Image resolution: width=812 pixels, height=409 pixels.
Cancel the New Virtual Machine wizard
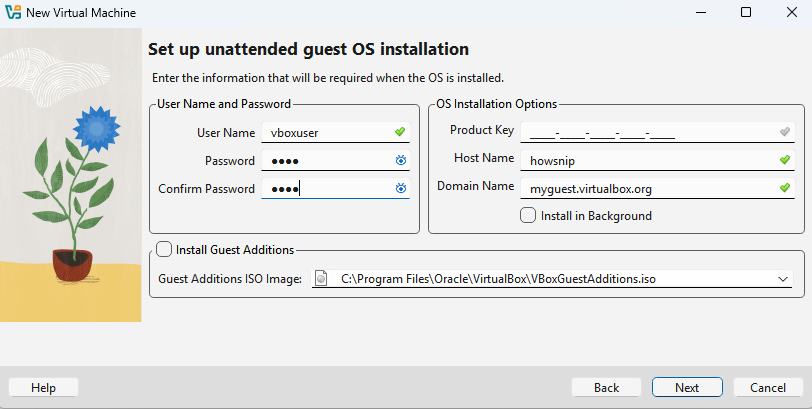(768, 388)
